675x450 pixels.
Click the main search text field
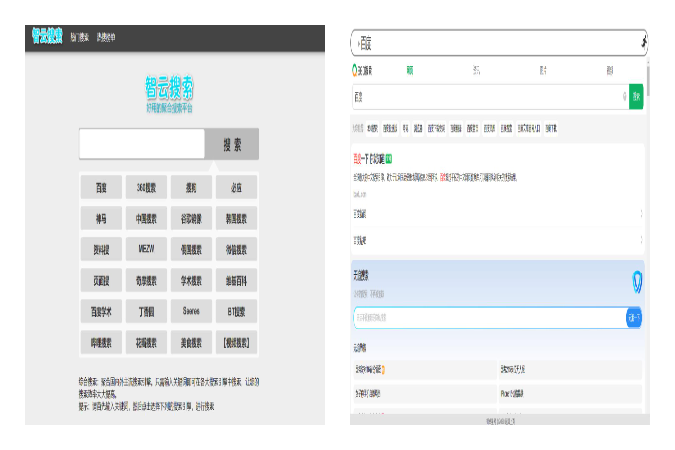[141, 144]
